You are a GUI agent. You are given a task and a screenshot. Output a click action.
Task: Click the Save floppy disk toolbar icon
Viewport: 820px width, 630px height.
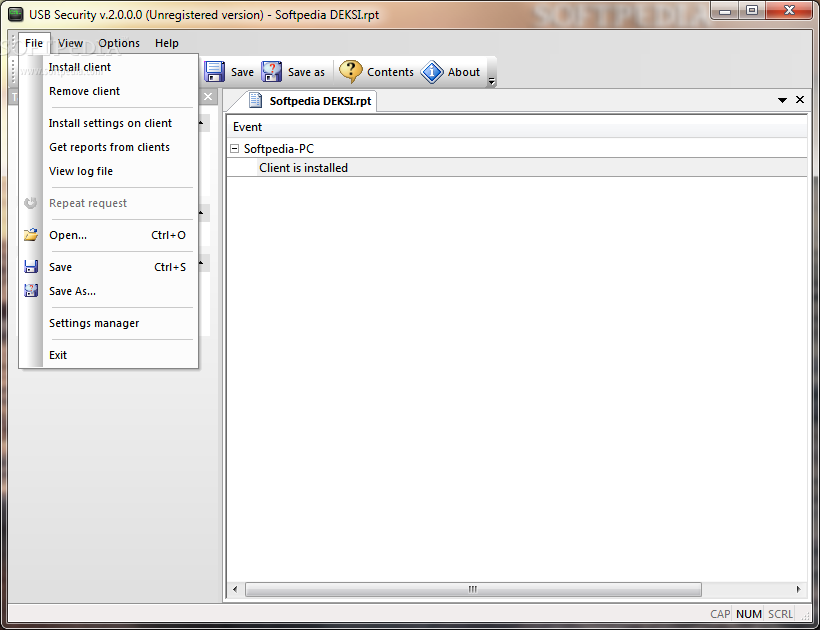point(214,72)
